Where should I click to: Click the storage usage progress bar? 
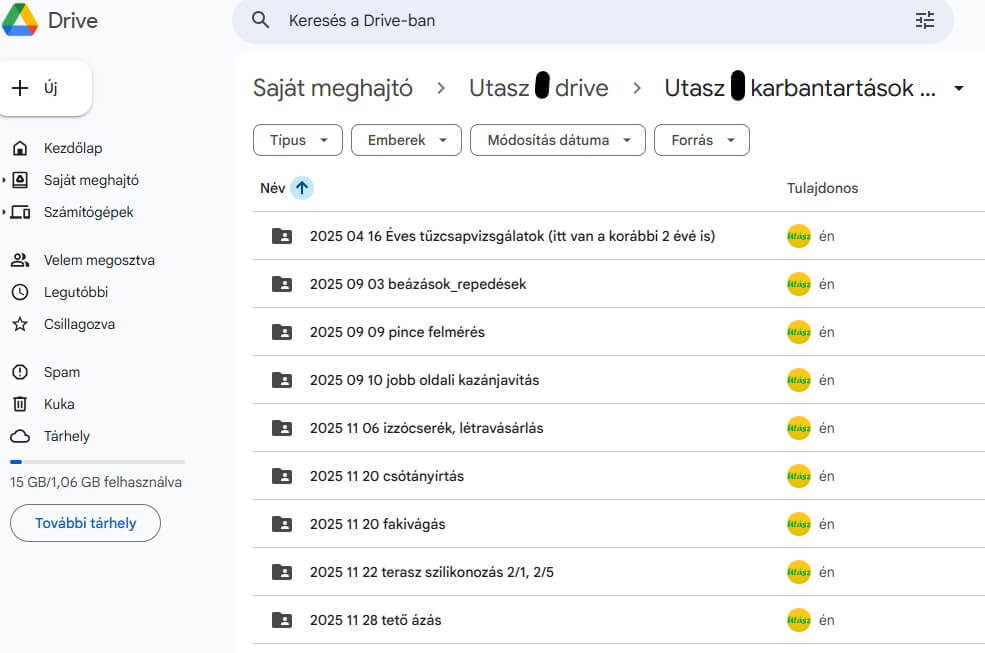pyautogui.click(x=97, y=461)
